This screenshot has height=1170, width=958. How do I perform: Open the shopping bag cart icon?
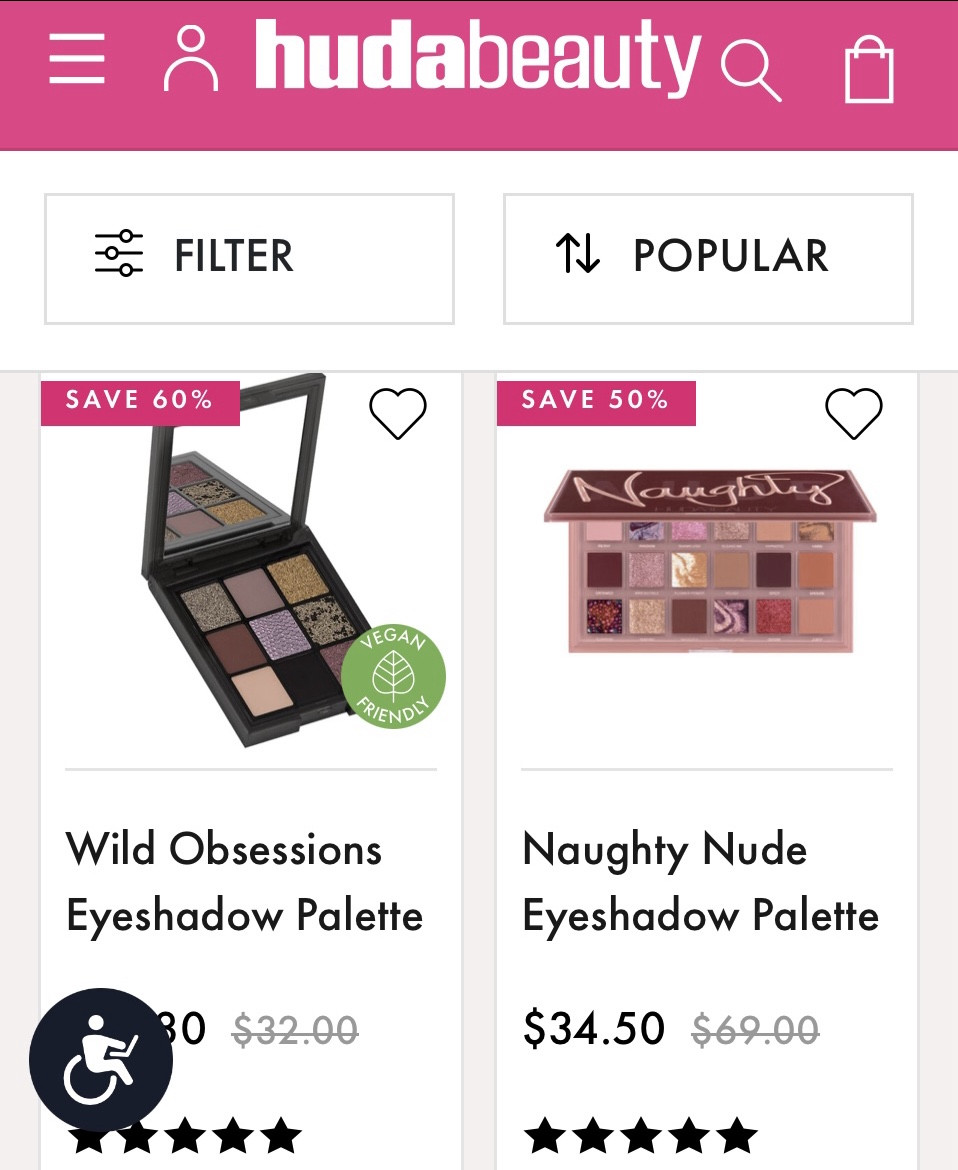(x=869, y=68)
